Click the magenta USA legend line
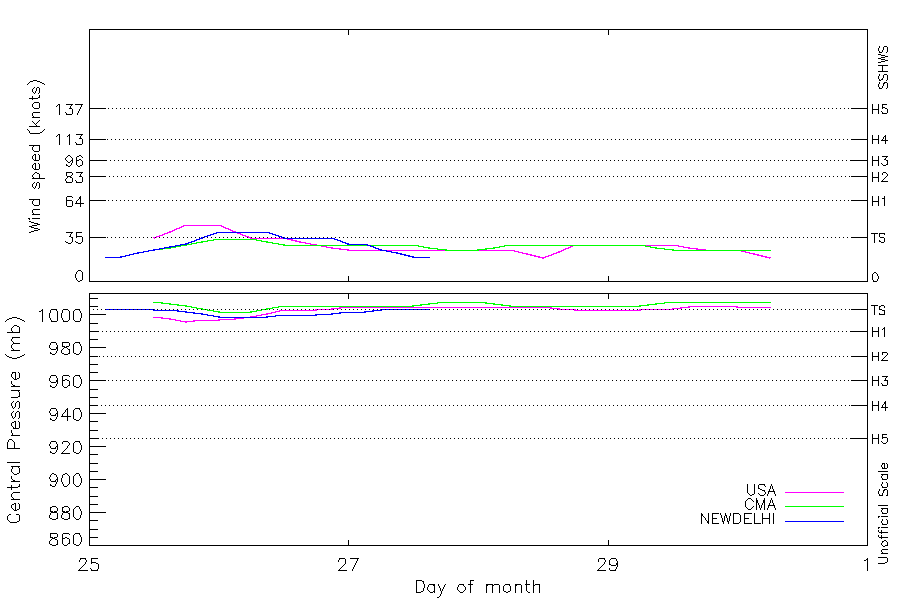 coord(814,492)
